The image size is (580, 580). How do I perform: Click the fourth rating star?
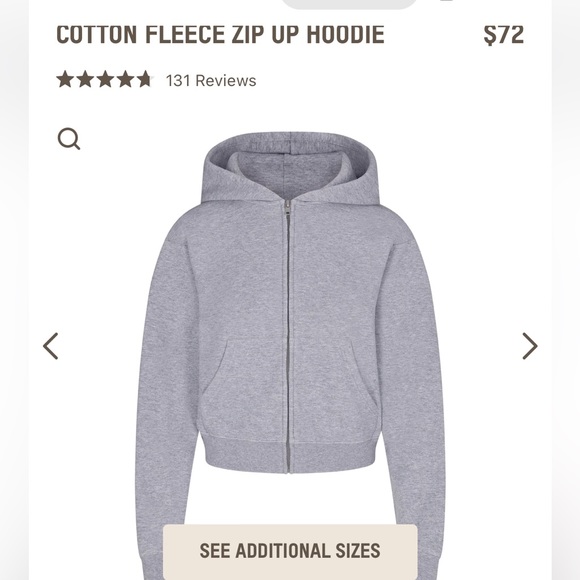[125, 79]
